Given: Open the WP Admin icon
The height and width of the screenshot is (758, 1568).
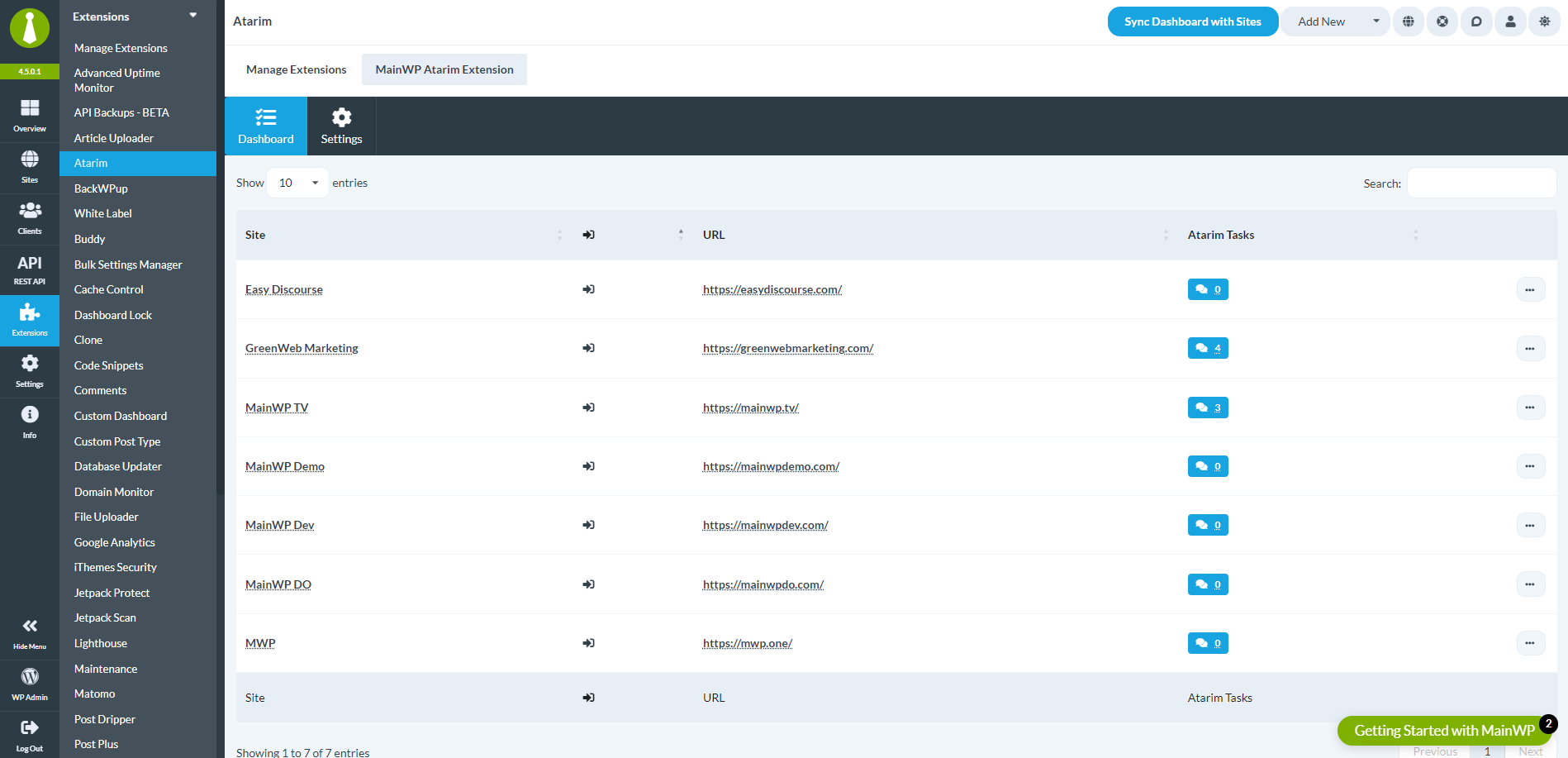Looking at the screenshot, I should coord(30,684).
